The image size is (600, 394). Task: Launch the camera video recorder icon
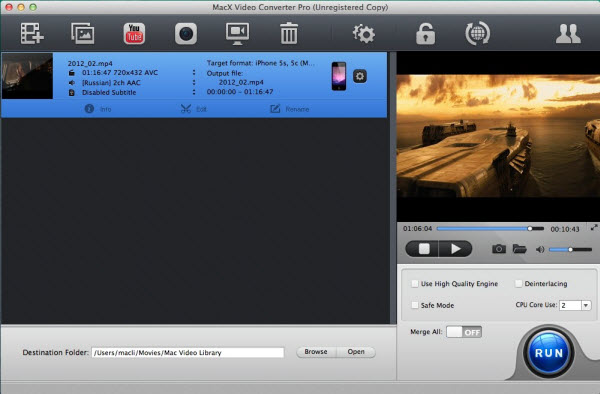186,34
